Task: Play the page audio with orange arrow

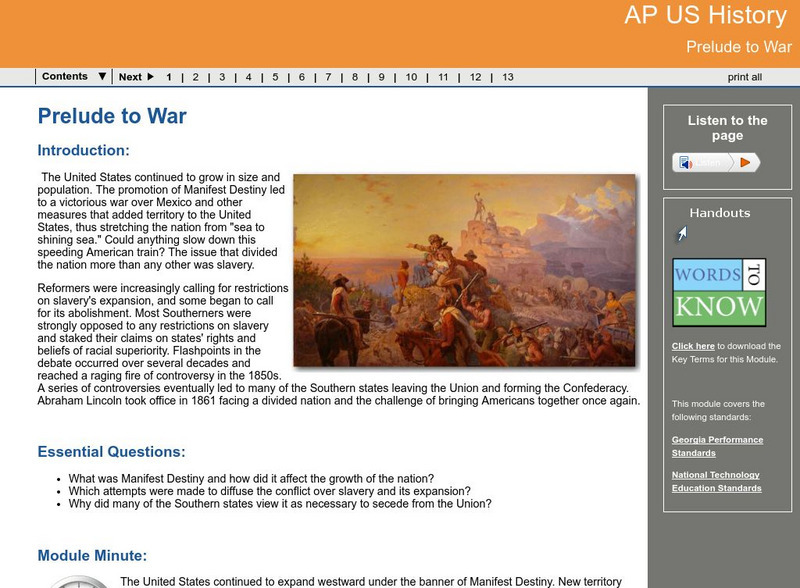Action: click(745, 162)
